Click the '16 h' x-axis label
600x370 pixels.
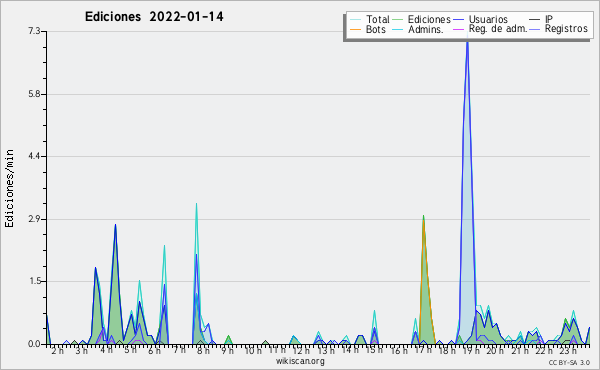(x=399, y=351)
